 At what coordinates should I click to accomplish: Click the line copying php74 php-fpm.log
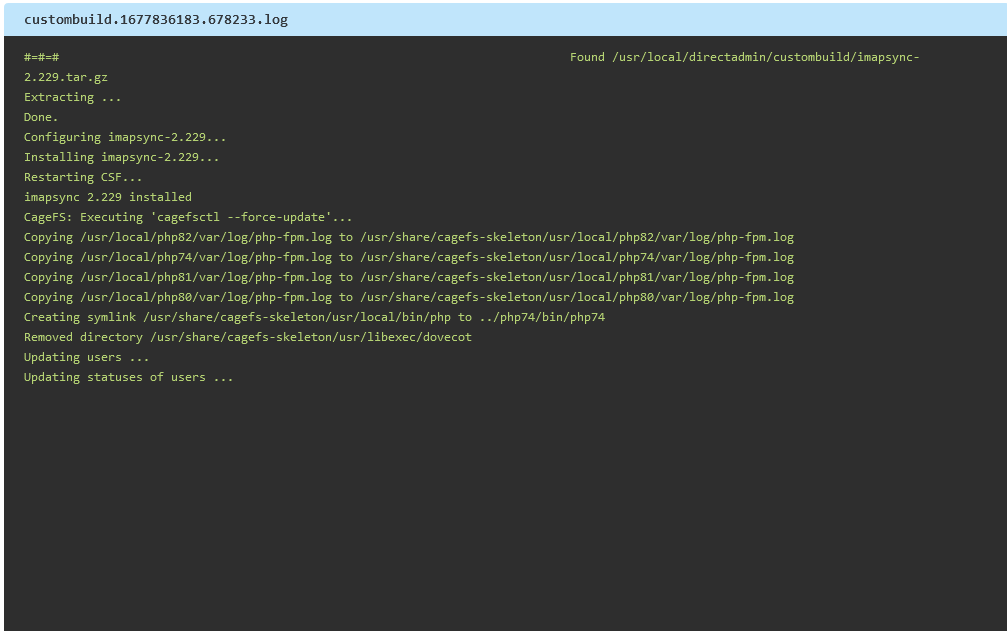click(x=409, y=257)
